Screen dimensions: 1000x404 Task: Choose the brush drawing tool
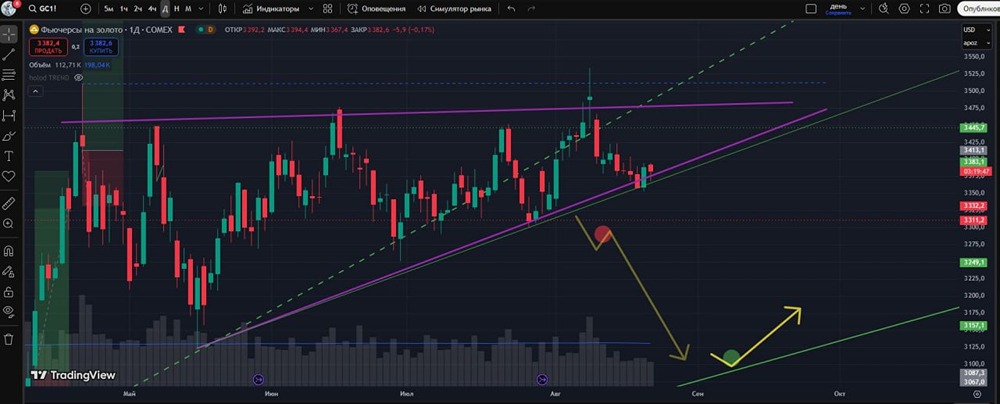click(x=9, y=136)
